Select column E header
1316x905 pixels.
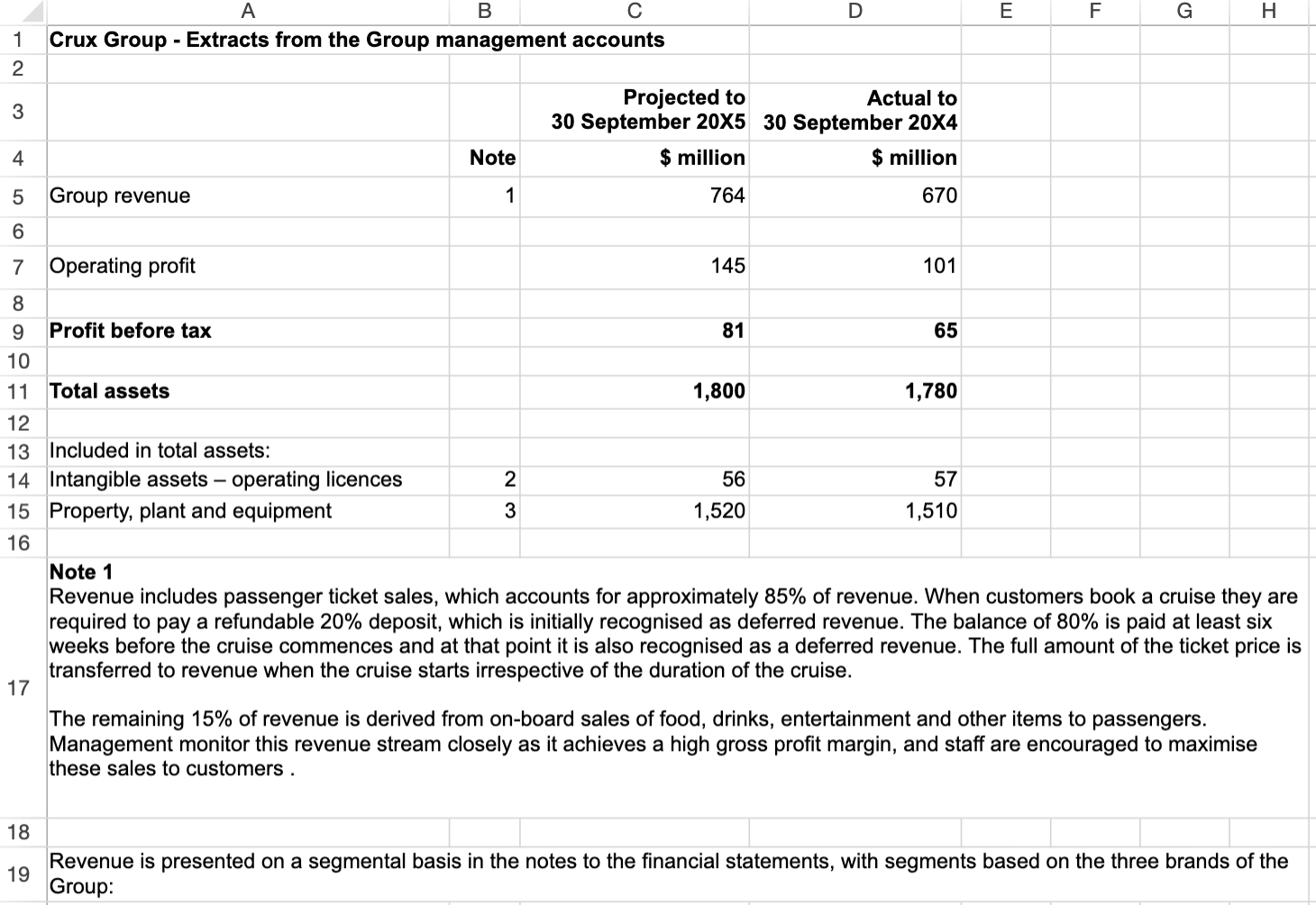pos(1005,12)
